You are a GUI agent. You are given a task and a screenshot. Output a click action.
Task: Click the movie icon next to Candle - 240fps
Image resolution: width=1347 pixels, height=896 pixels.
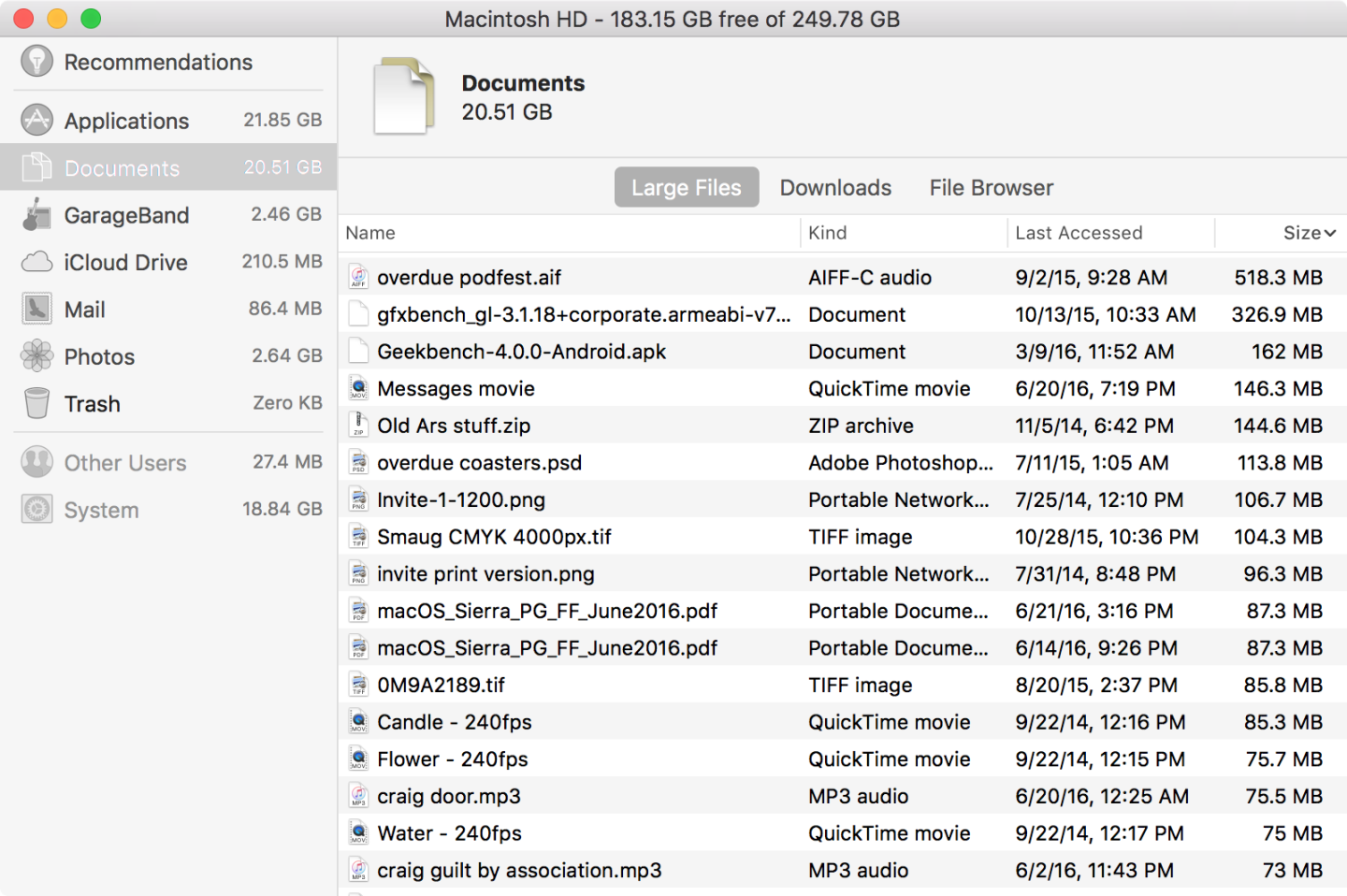point(358,721)
